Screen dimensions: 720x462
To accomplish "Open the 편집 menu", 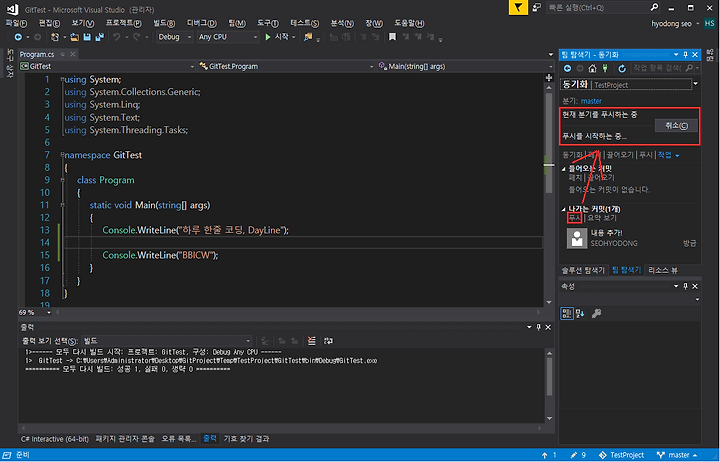I will [50, 23].
